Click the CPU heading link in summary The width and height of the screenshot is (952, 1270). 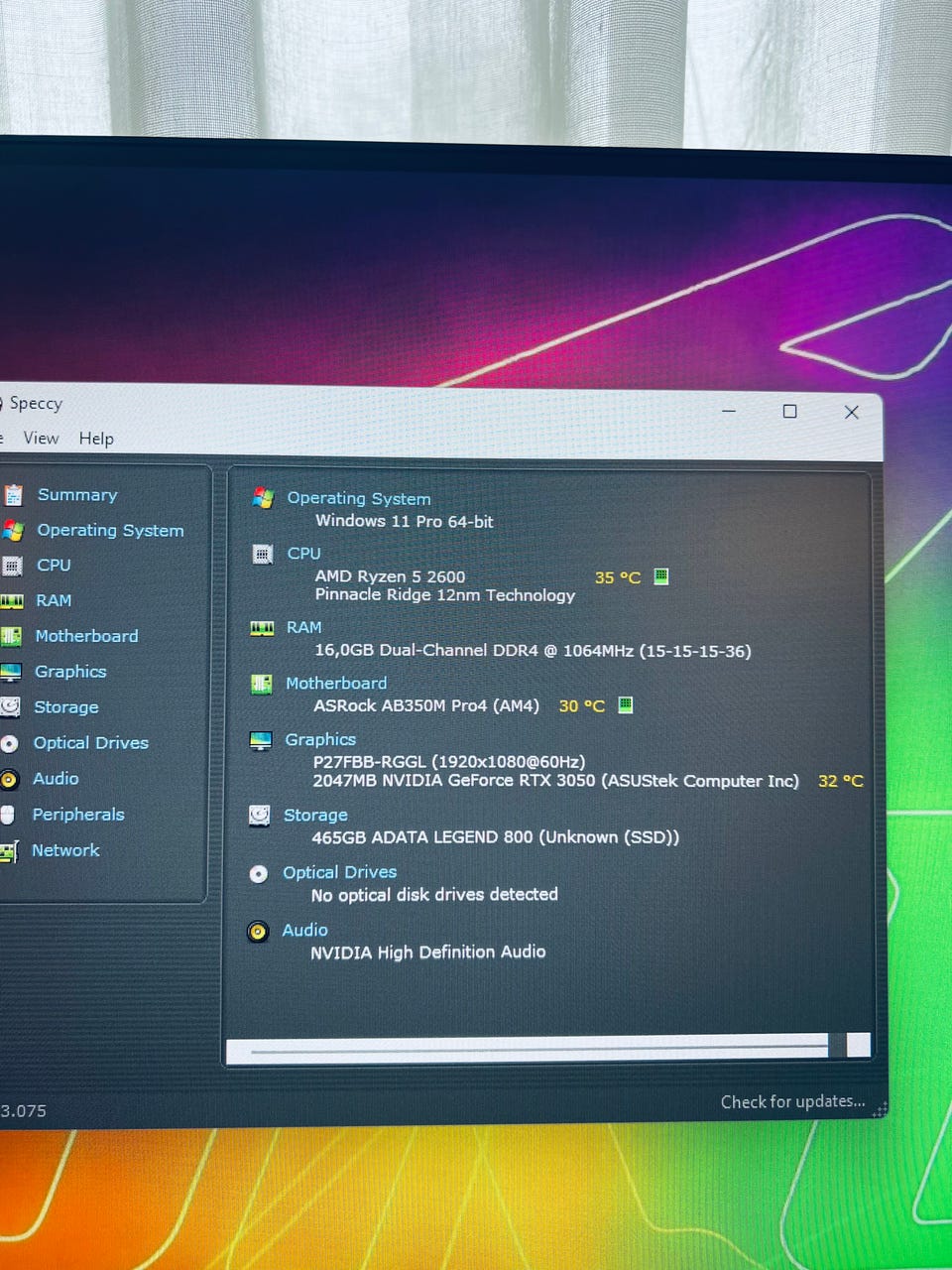click(x=304, y=554)
